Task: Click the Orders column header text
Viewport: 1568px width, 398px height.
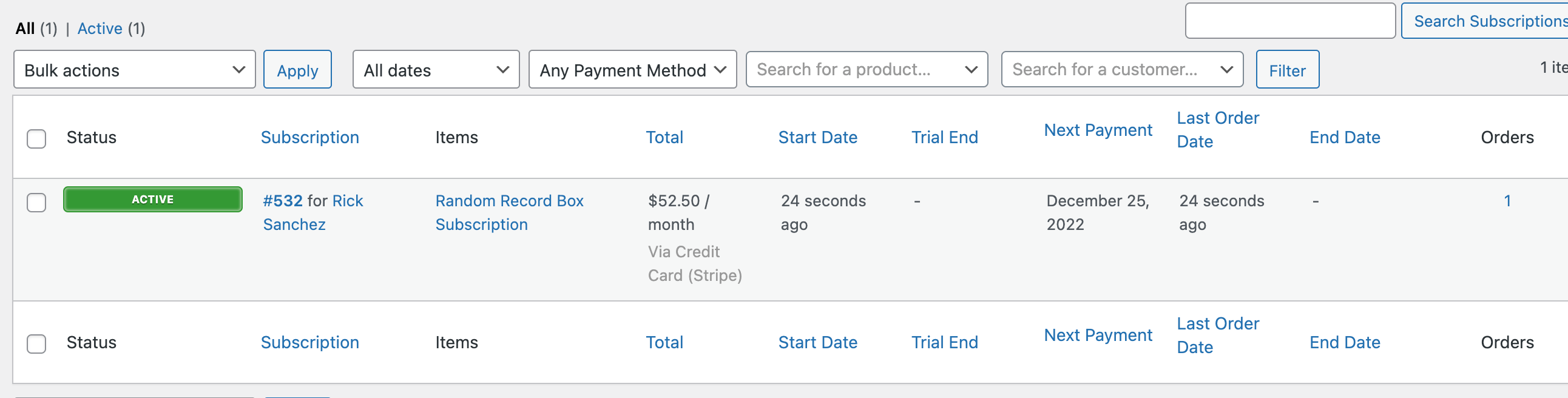Action: click(1507, 138)
